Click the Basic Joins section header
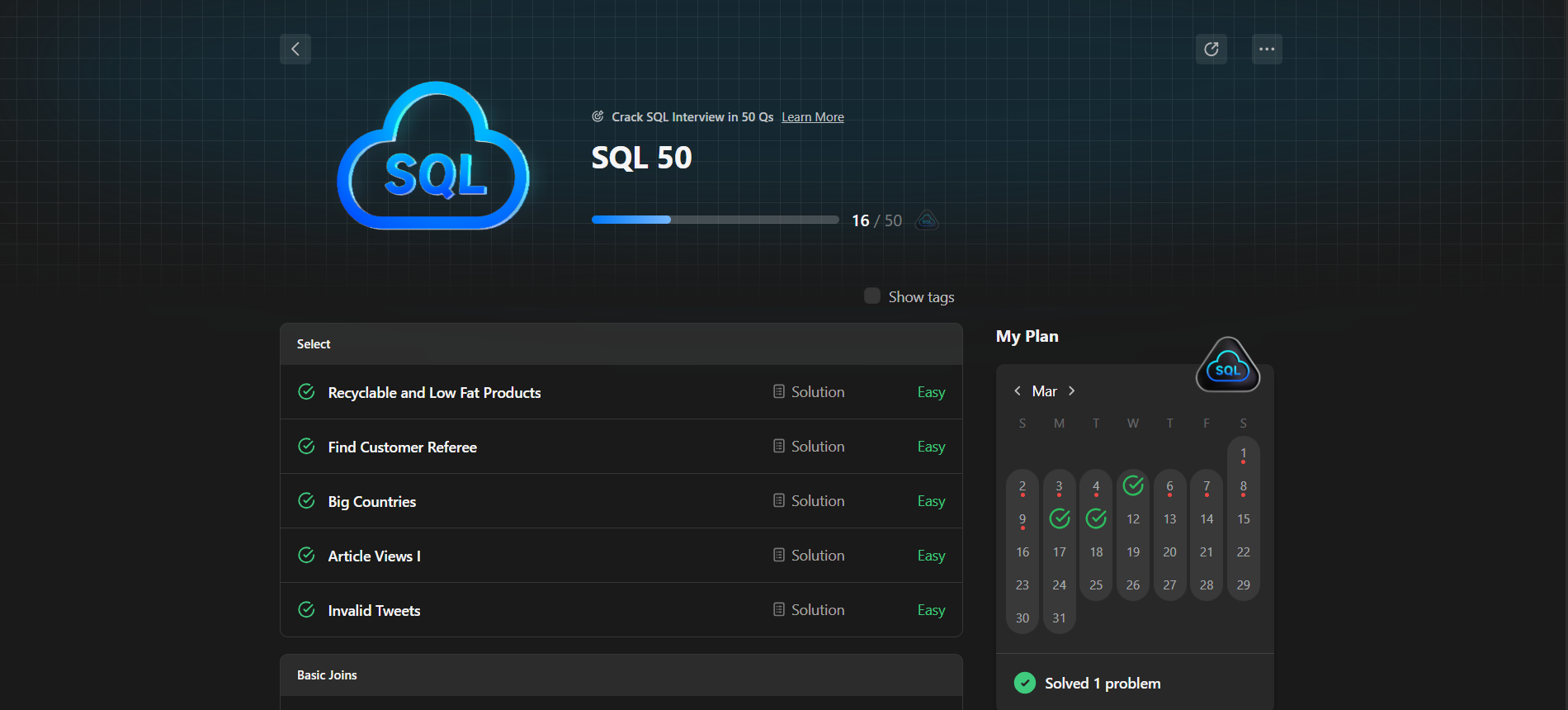 pyautogui.click(x=621, y=675)
